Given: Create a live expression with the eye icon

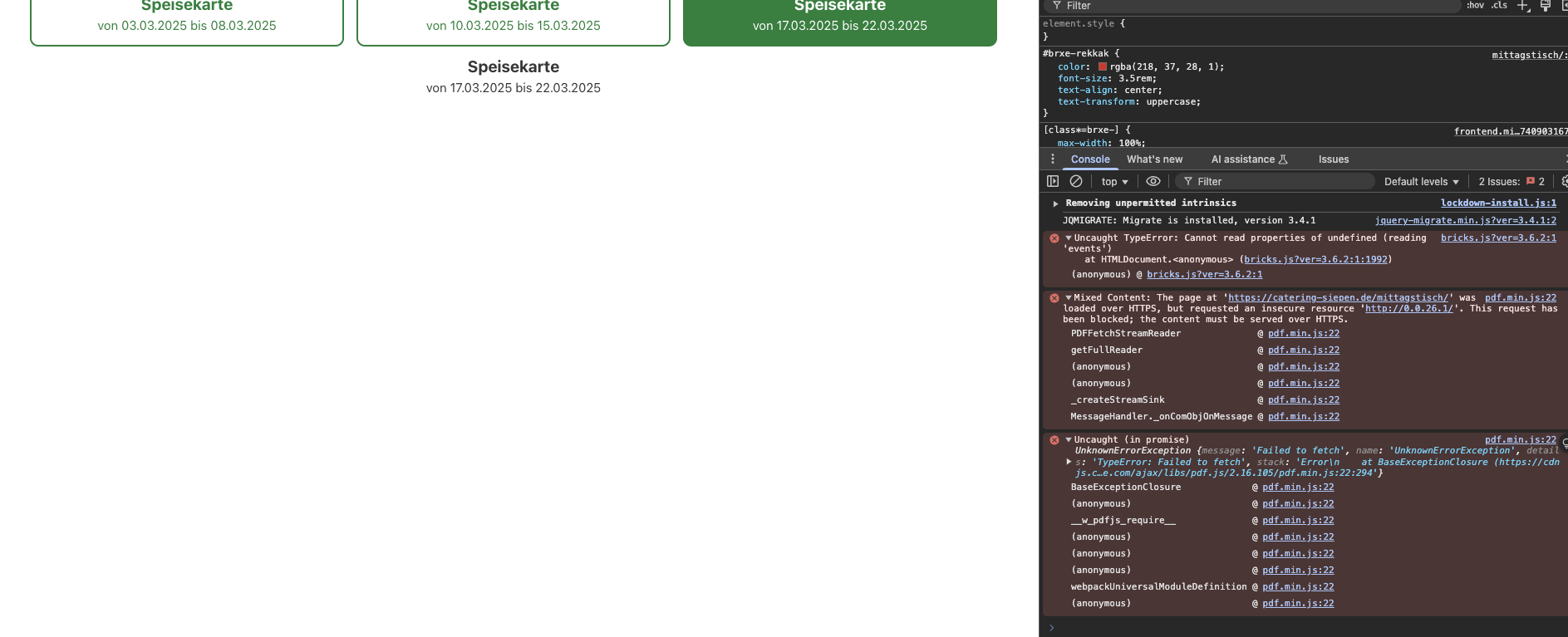Looking at the screenshot, I should point(1153,181).
